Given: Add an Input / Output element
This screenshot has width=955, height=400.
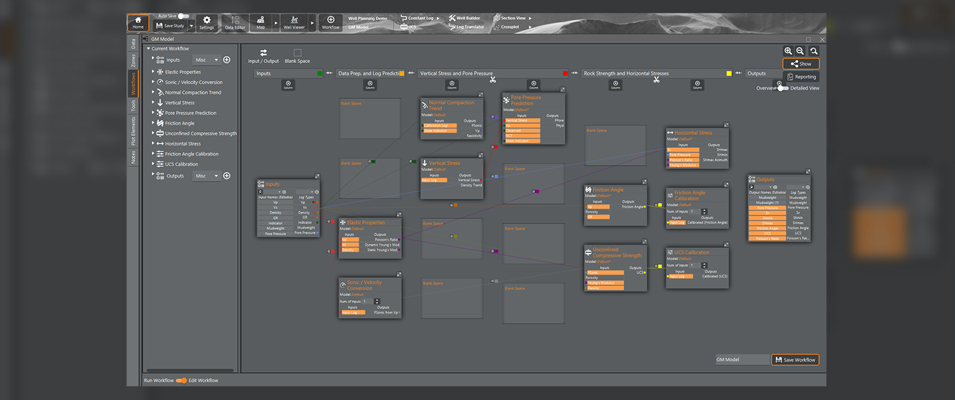Looking at the screenshot, I should (x=263, y=56).
